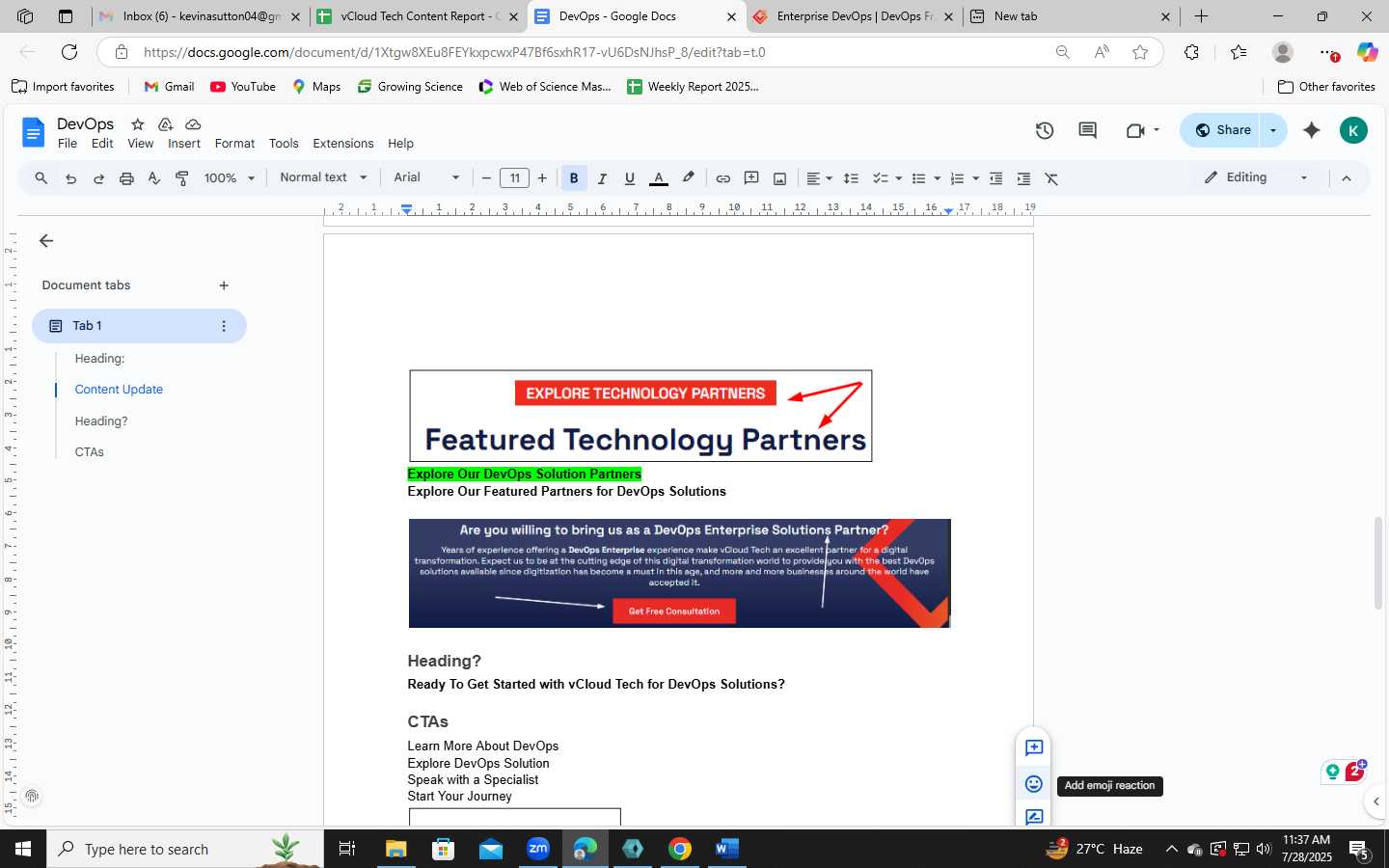Show all comments icon
This screenshot has width=1389, height=868.
(x=1087, y=130)
